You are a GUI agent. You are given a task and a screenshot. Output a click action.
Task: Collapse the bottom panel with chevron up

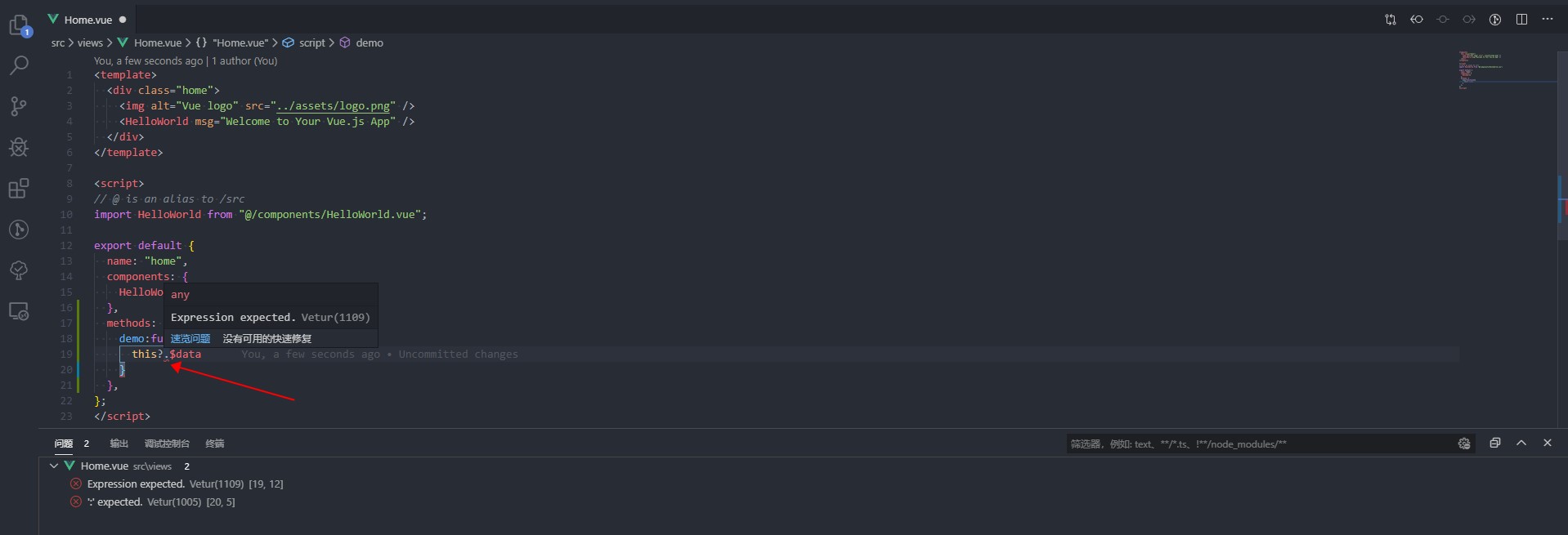click(1521, 443)
